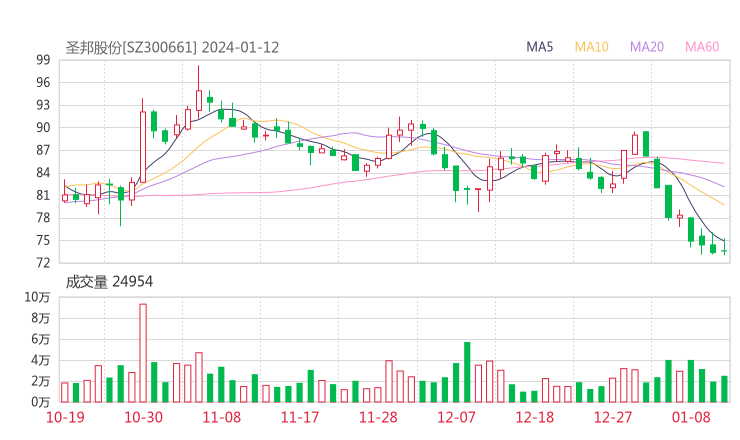Screen dimensions: 740x440
Task: Click the 2万 volume axis label
Action: 41,381
